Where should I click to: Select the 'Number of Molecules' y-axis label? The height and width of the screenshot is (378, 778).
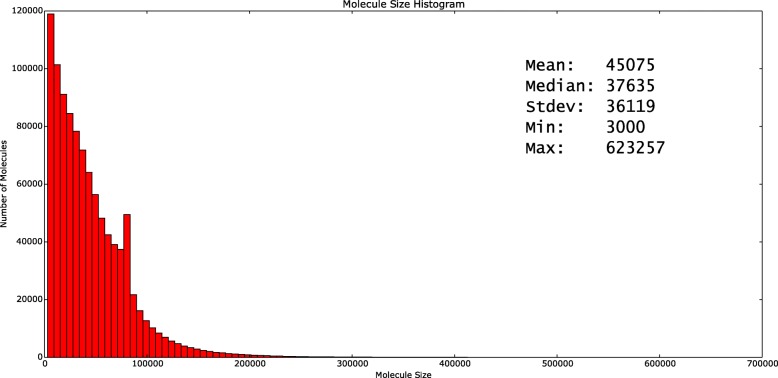tap(4, 184)
